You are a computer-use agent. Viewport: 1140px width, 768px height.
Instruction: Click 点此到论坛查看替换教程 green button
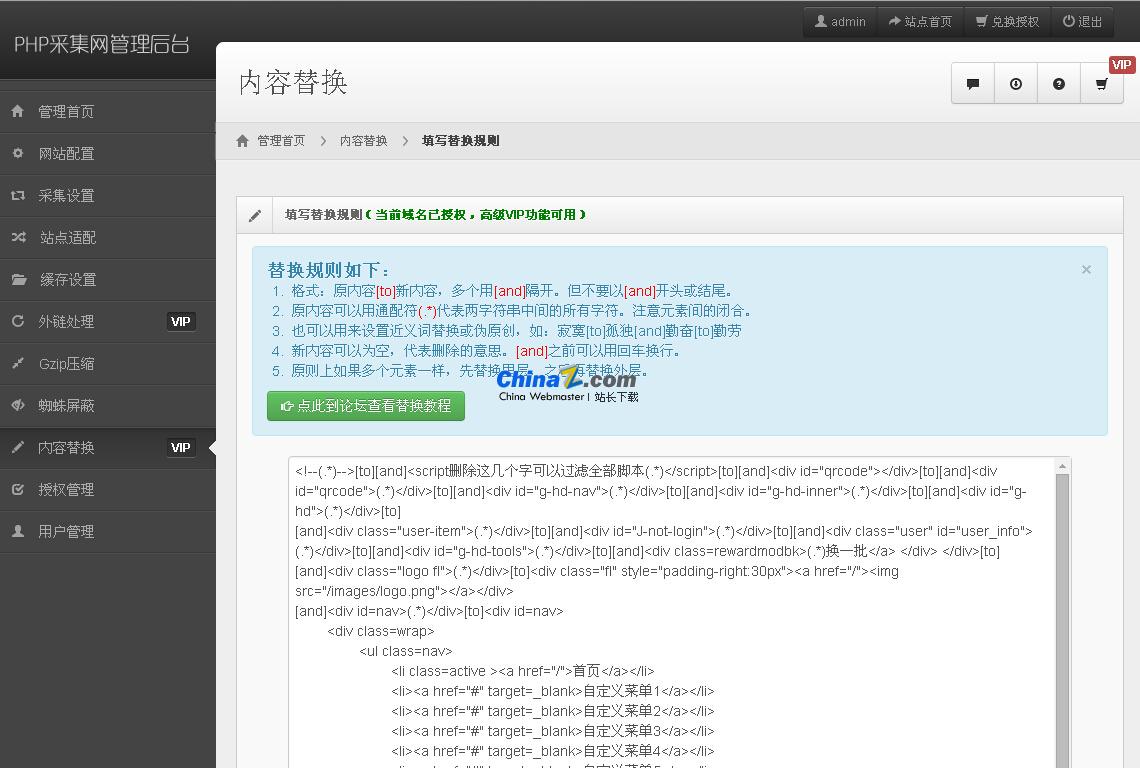366,406
